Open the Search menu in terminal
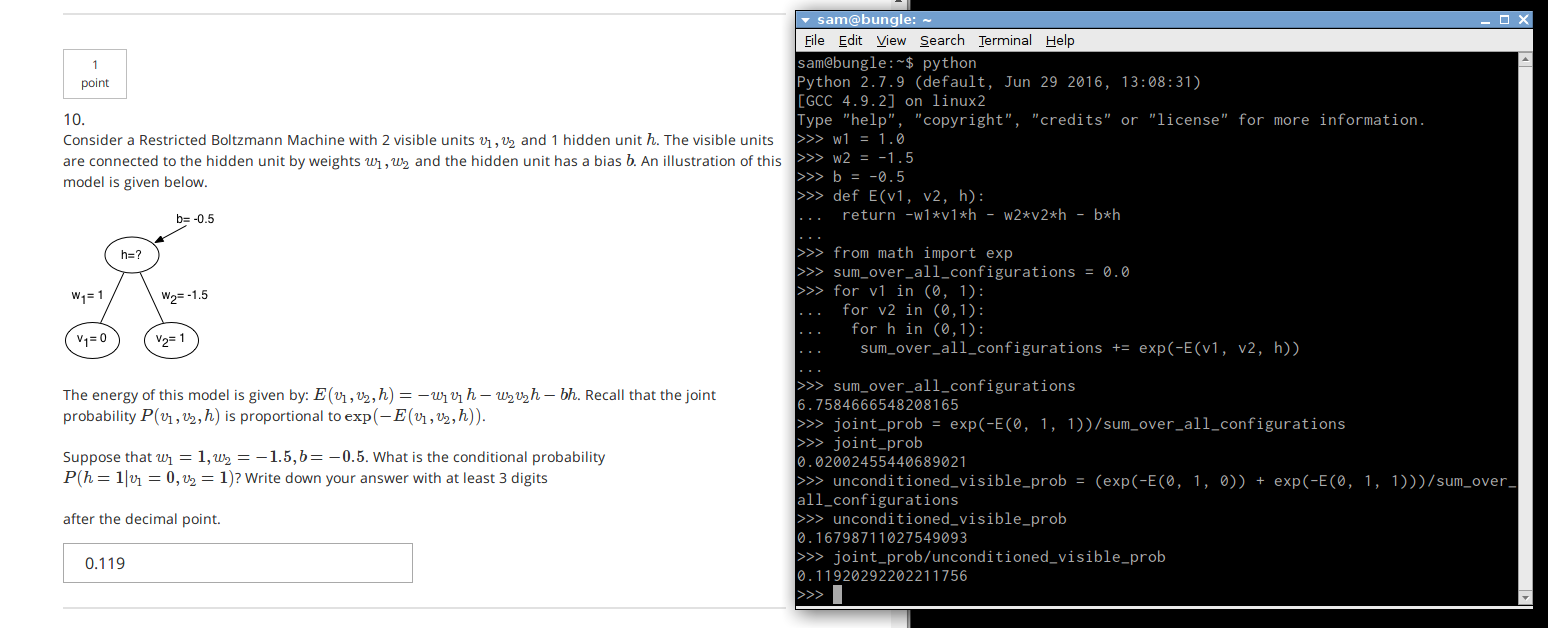This screenshot has height=628, width=1548. [942, 40]
